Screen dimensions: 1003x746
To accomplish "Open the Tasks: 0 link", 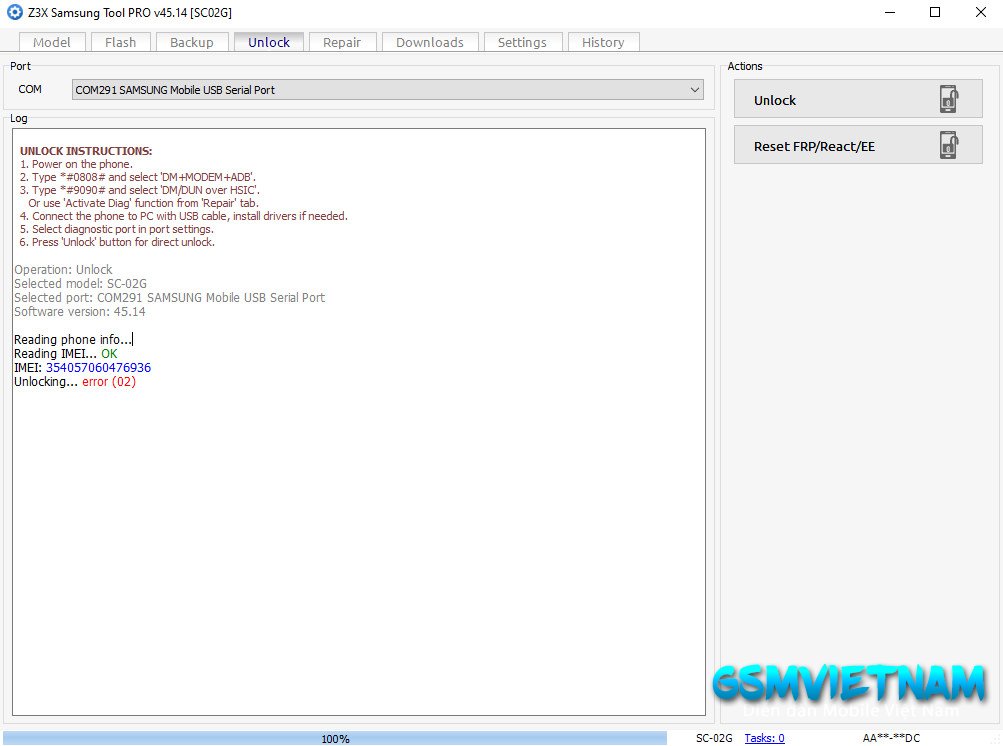I will [764, 738].
